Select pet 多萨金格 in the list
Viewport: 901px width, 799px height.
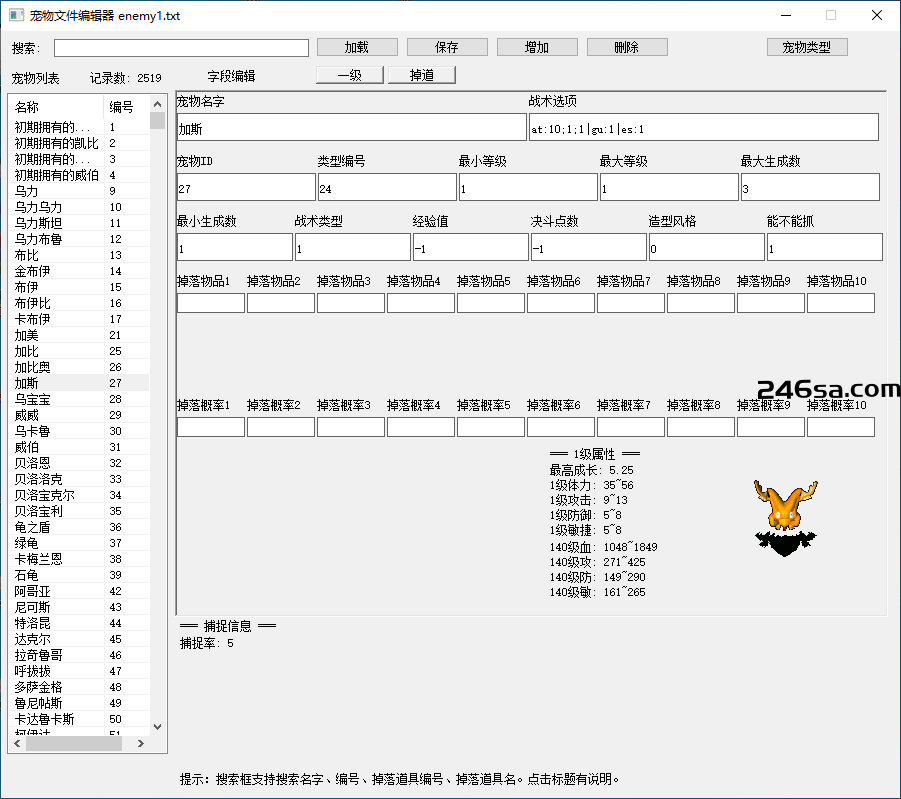point(79,687)
